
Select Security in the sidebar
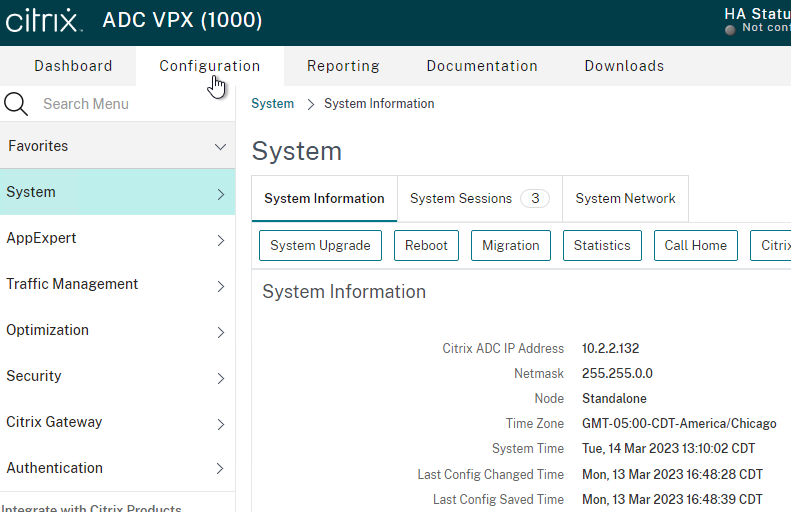click(118, 376)
